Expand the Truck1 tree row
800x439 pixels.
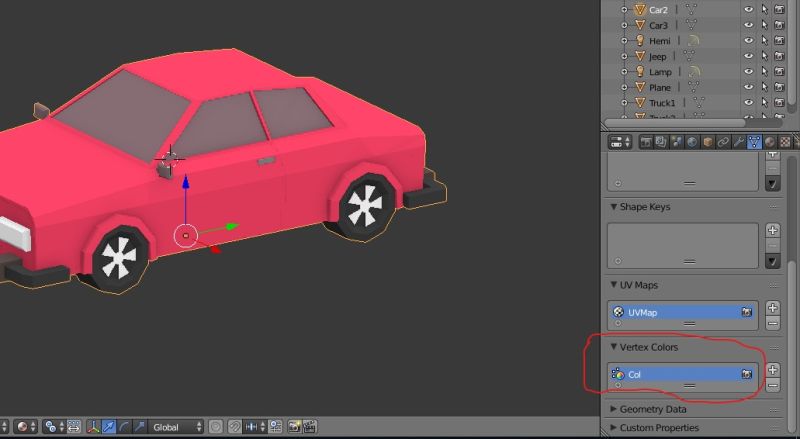[624, 103]
